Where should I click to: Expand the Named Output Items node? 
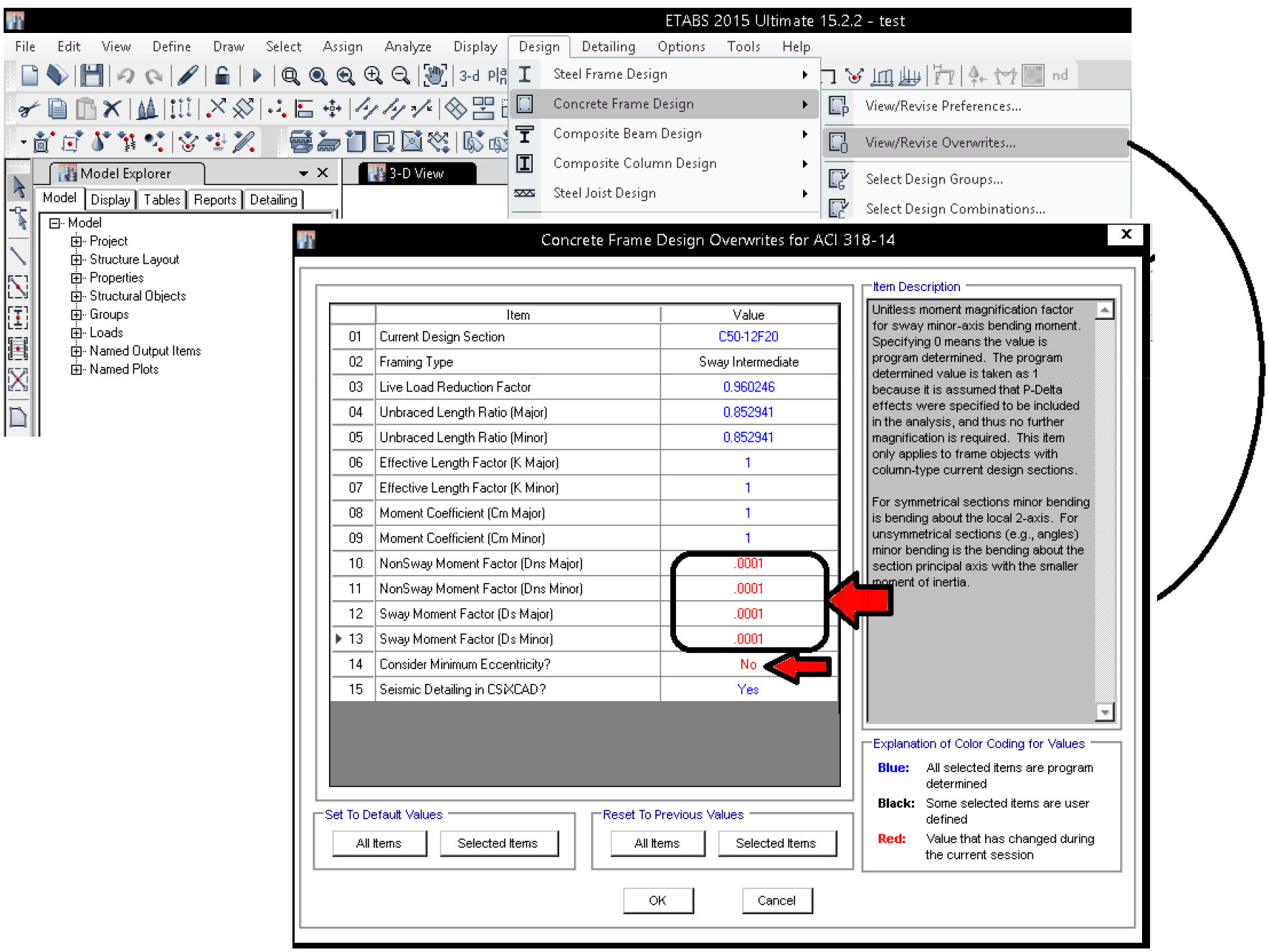point(76,351)
